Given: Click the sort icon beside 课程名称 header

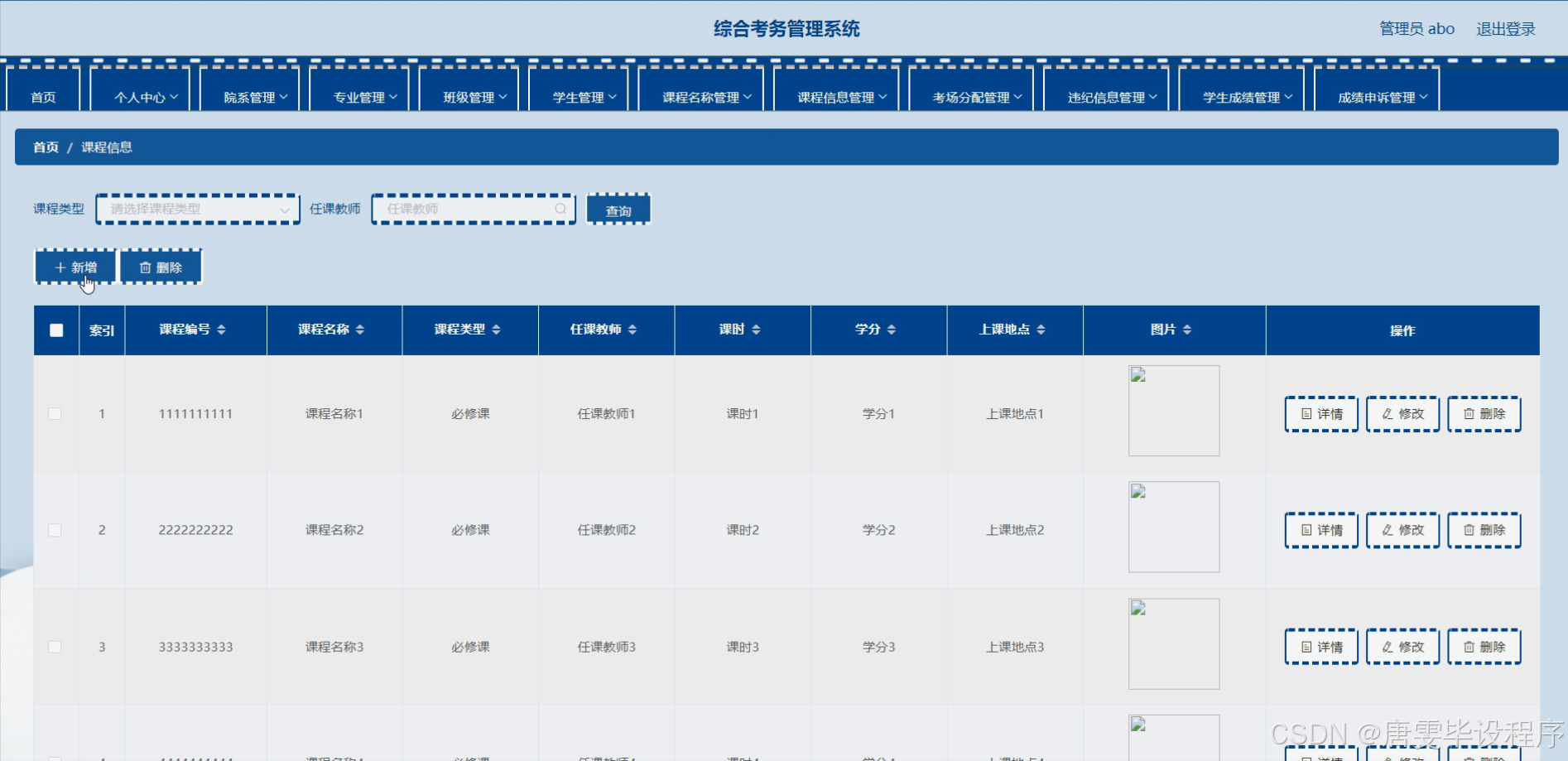Looking at the screenshot, I should (360, 330).
